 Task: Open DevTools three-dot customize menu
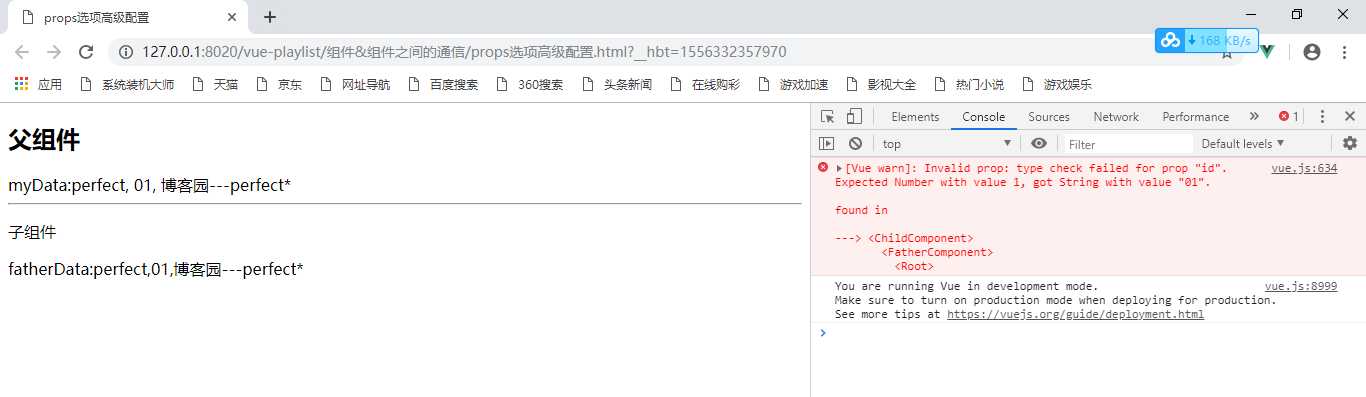coord(1322,116)
